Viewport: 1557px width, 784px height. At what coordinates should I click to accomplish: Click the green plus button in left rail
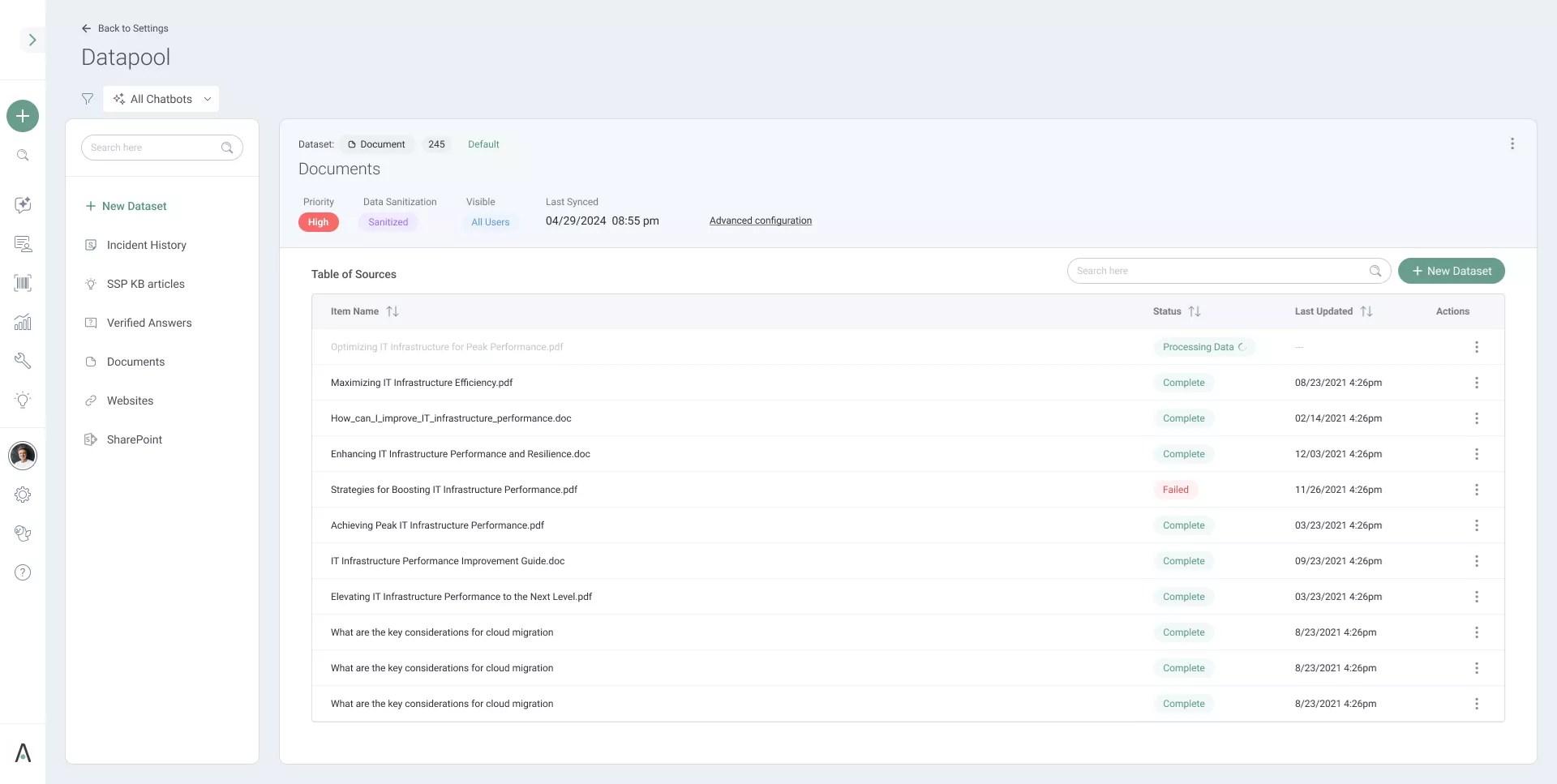pos(23,116)
